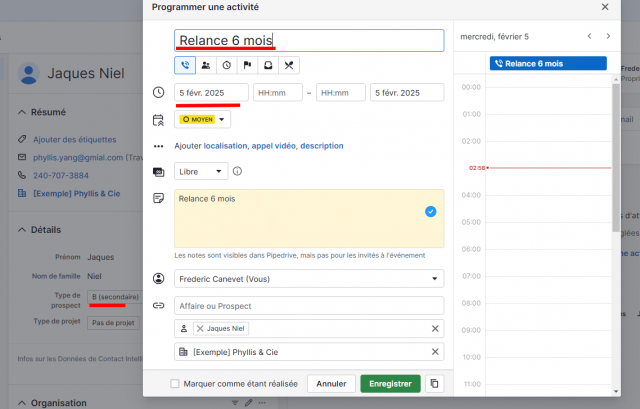Select the Email activity type icon
Viewport: 640px width, 409px height.
coord(268,65)
